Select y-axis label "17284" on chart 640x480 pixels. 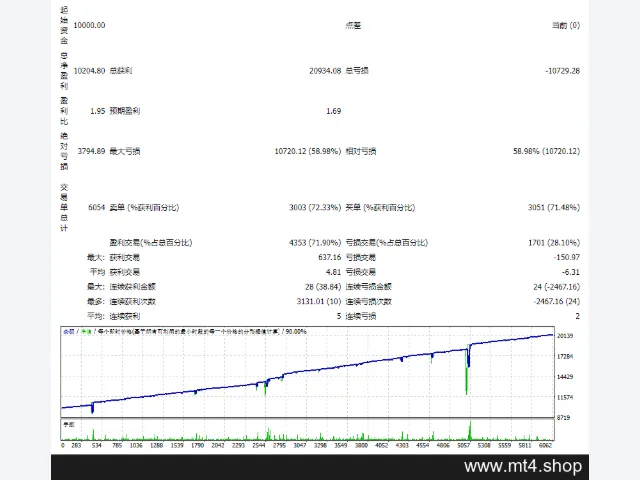point(565,356)
